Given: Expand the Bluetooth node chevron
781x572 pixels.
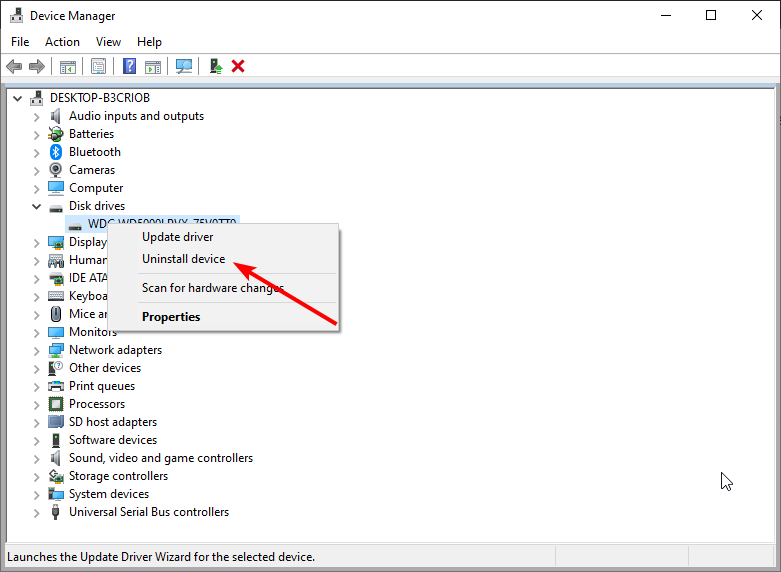Looking at the screenshot, I should click(36, 153).
